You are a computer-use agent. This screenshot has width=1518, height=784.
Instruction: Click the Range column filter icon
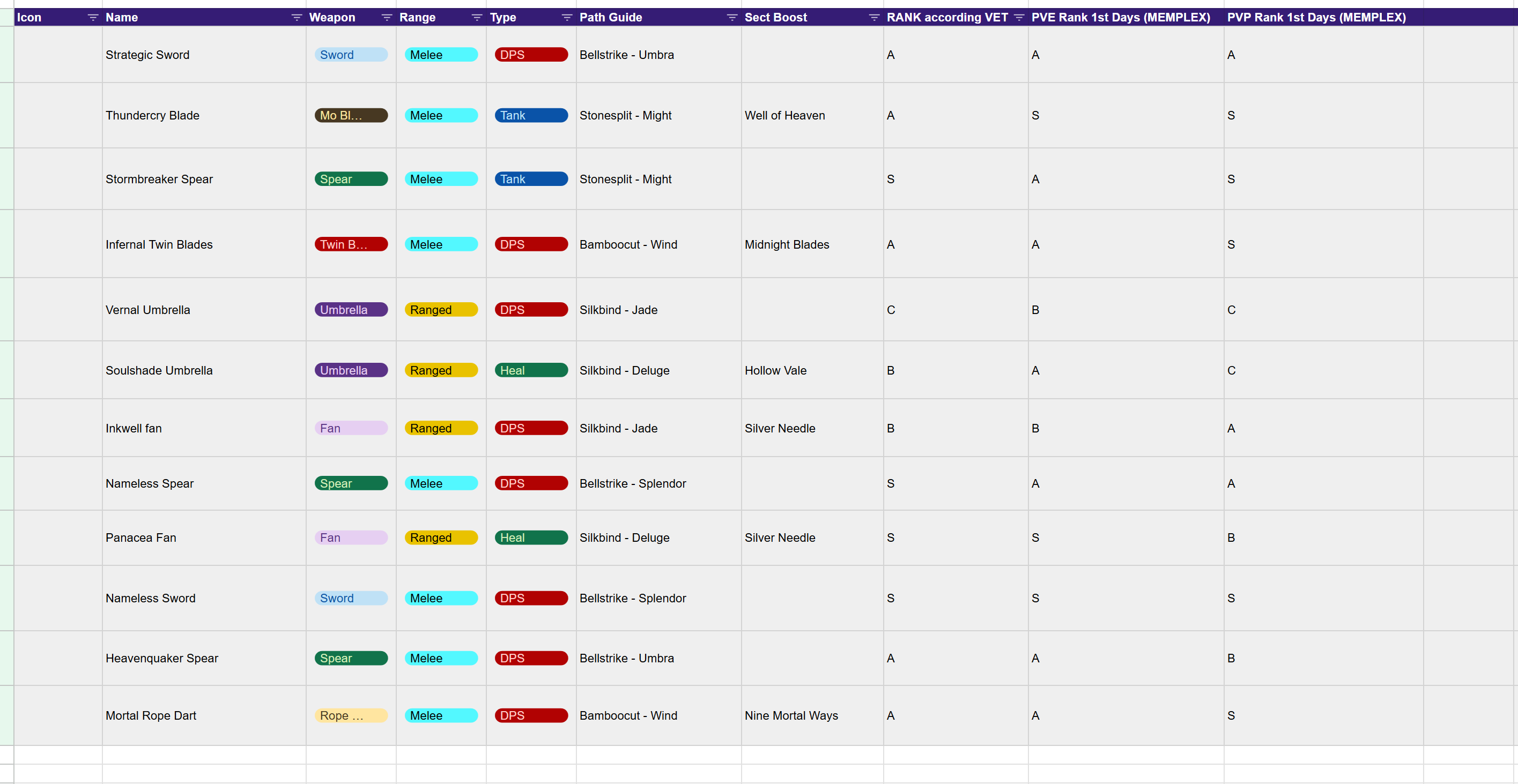[477, 18]
